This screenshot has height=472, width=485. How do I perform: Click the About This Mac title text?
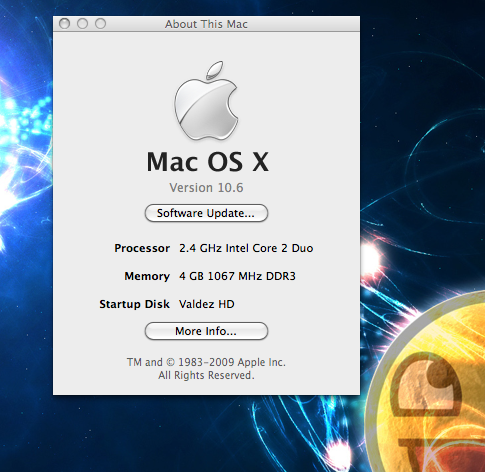coord(206,24)
